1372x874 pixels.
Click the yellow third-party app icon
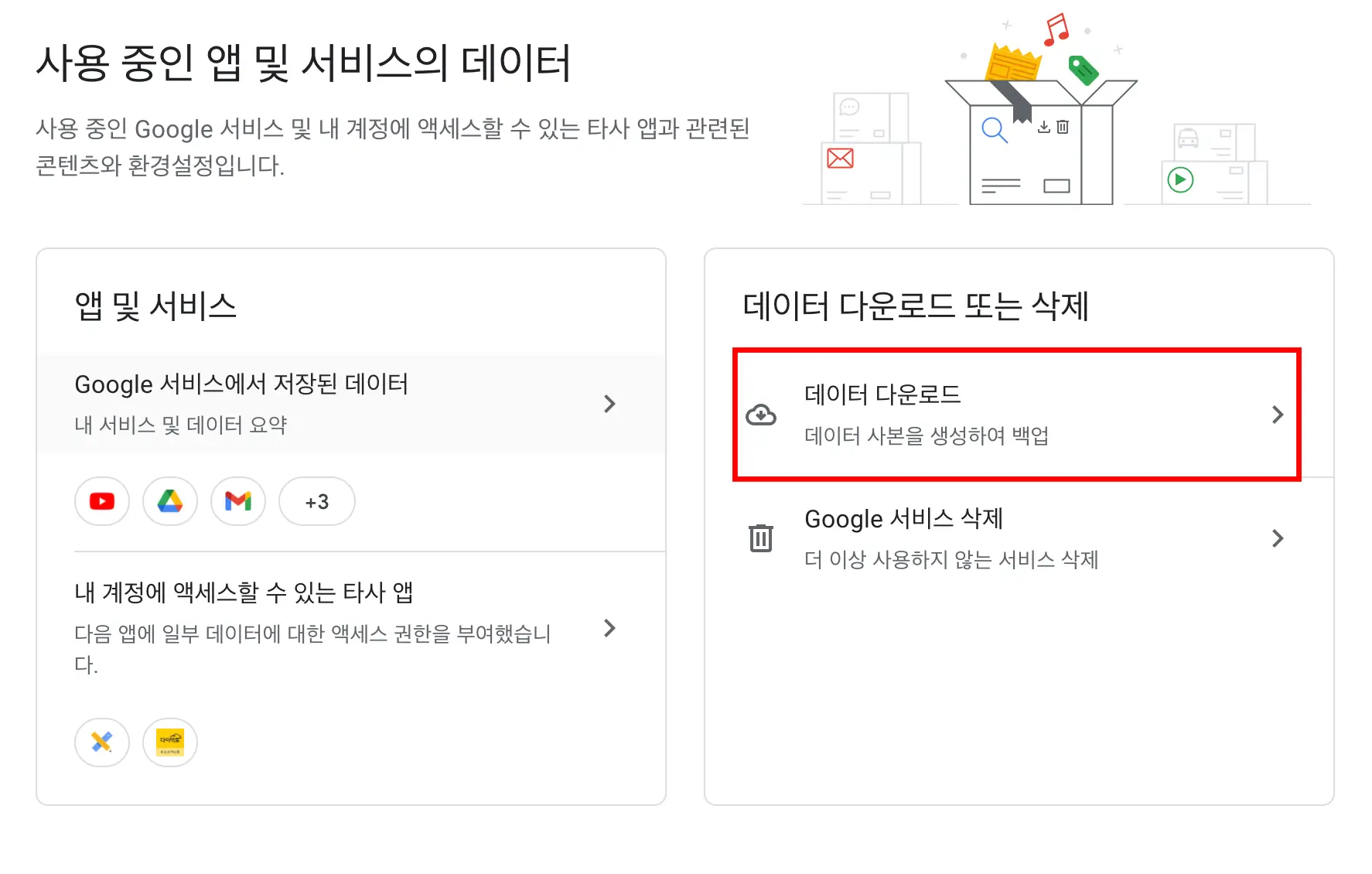tap(170, 743)
